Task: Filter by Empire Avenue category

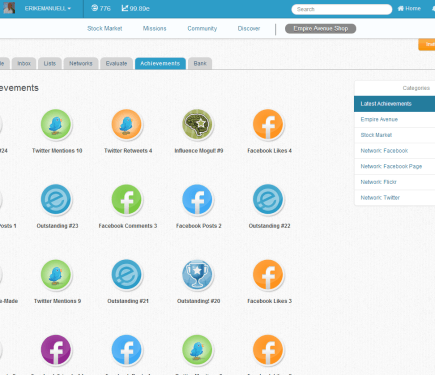Action: [395, 119]
